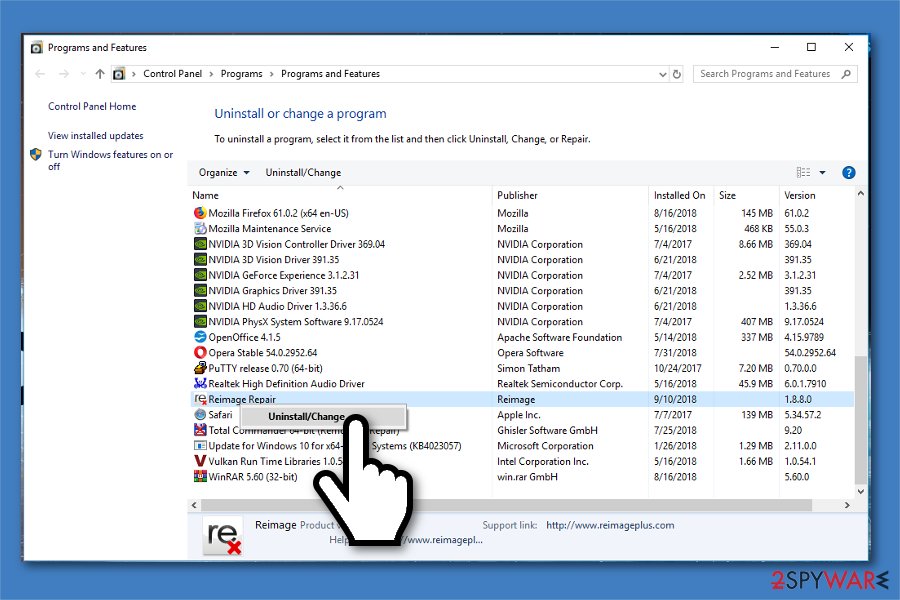Open the help question mark button
The height and width of the screenshot is (600, 900).
[x=848, y=173]
